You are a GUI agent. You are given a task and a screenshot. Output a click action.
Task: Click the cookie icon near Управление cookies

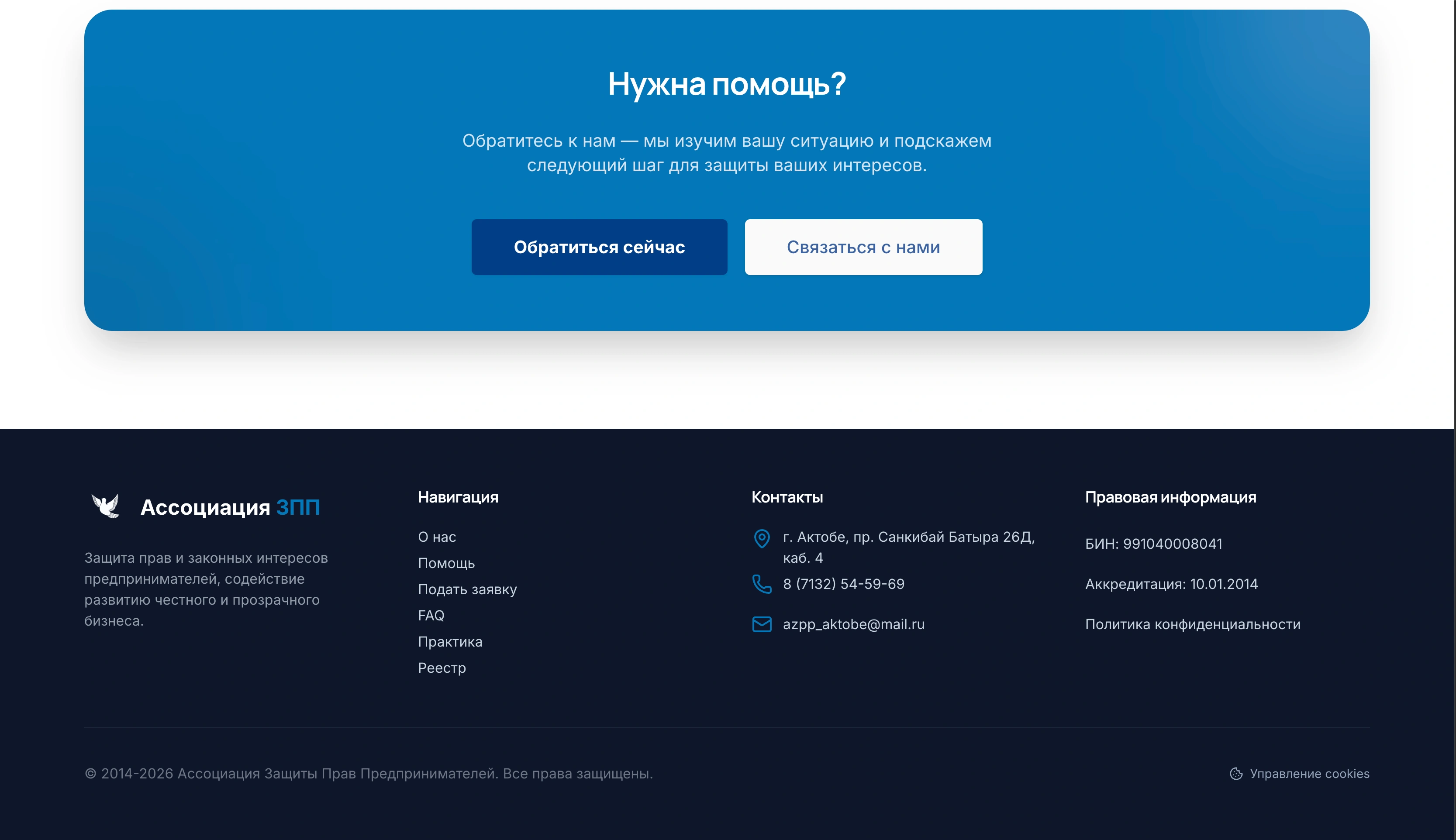pos(1236,774)
